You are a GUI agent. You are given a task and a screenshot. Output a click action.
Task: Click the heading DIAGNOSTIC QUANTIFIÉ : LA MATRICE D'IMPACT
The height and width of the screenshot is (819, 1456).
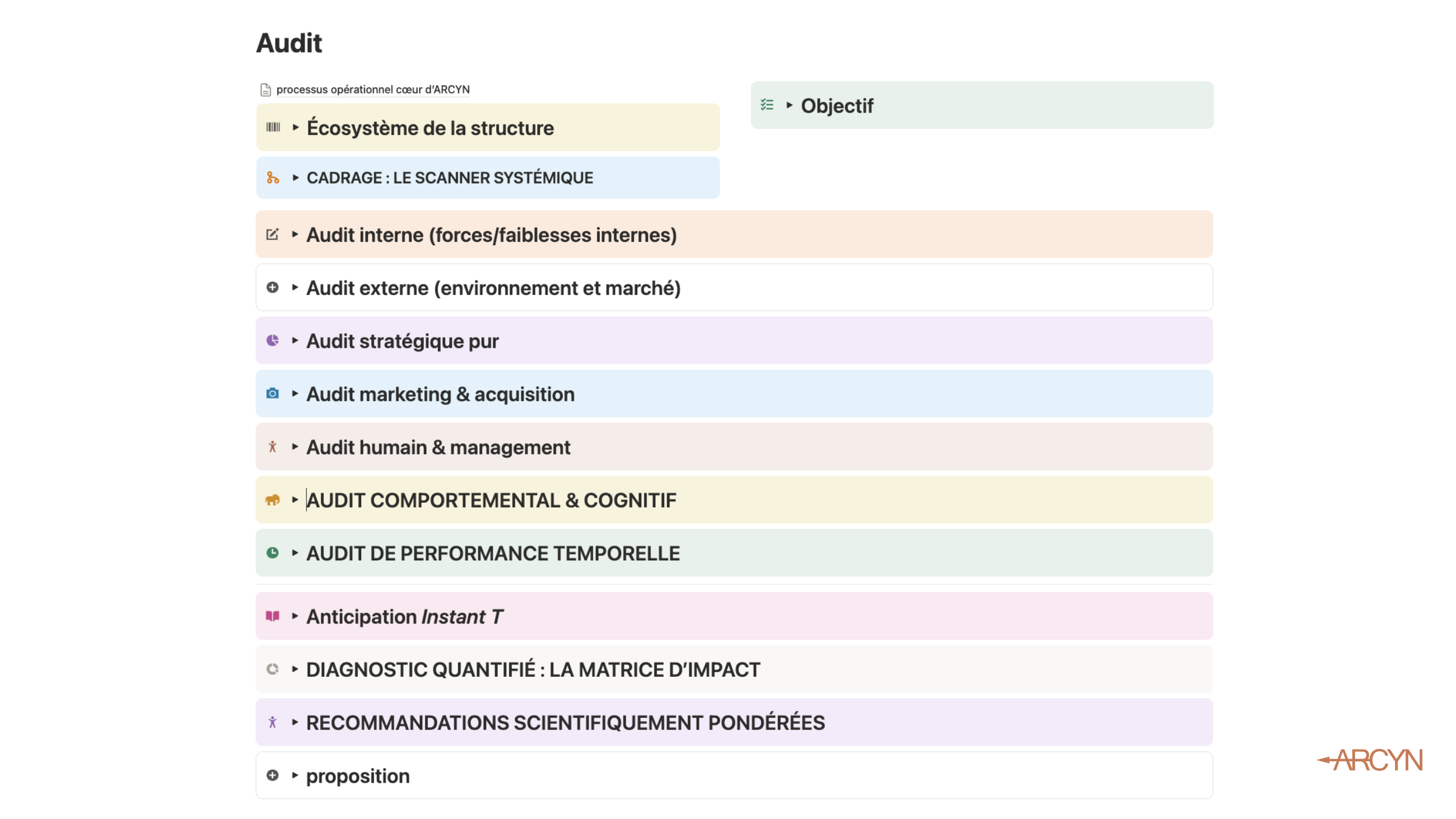pyautogui.click(x=533, y=669)
